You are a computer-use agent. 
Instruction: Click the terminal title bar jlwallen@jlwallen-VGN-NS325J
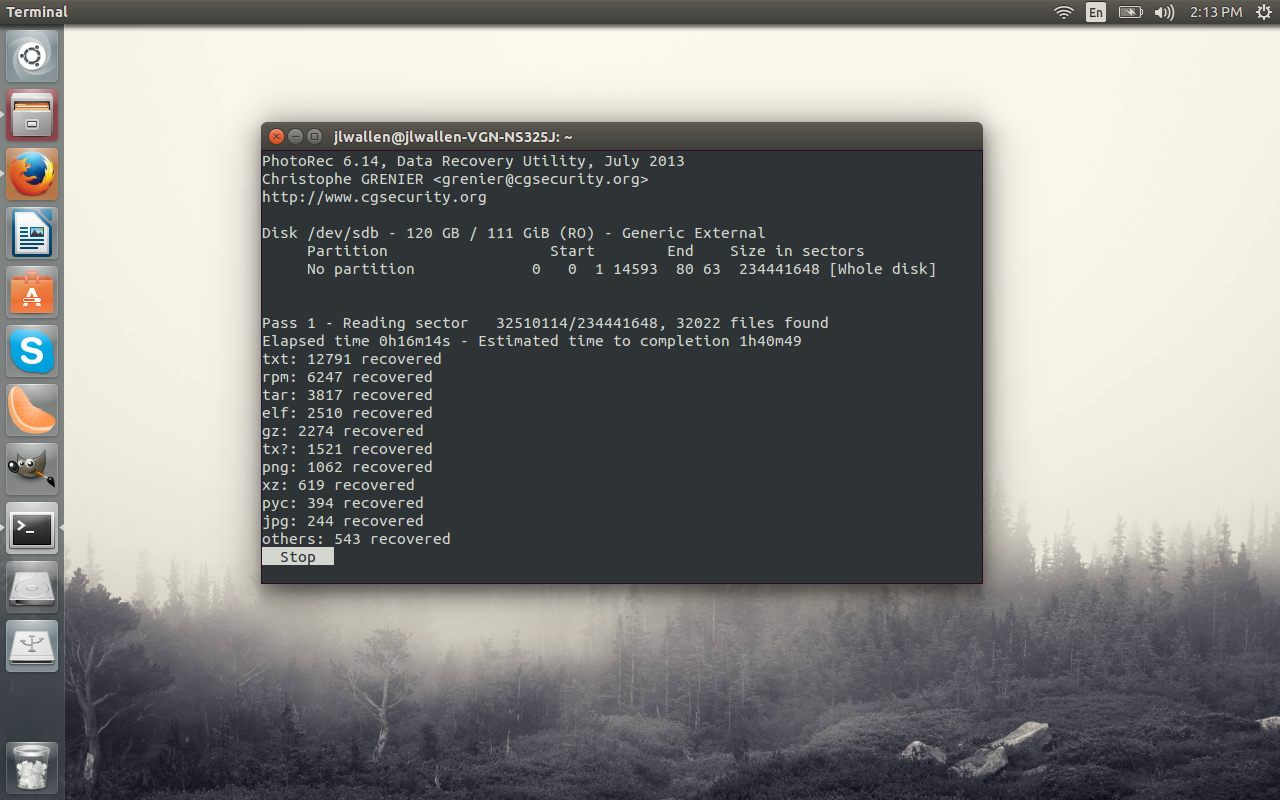(453, 137)
